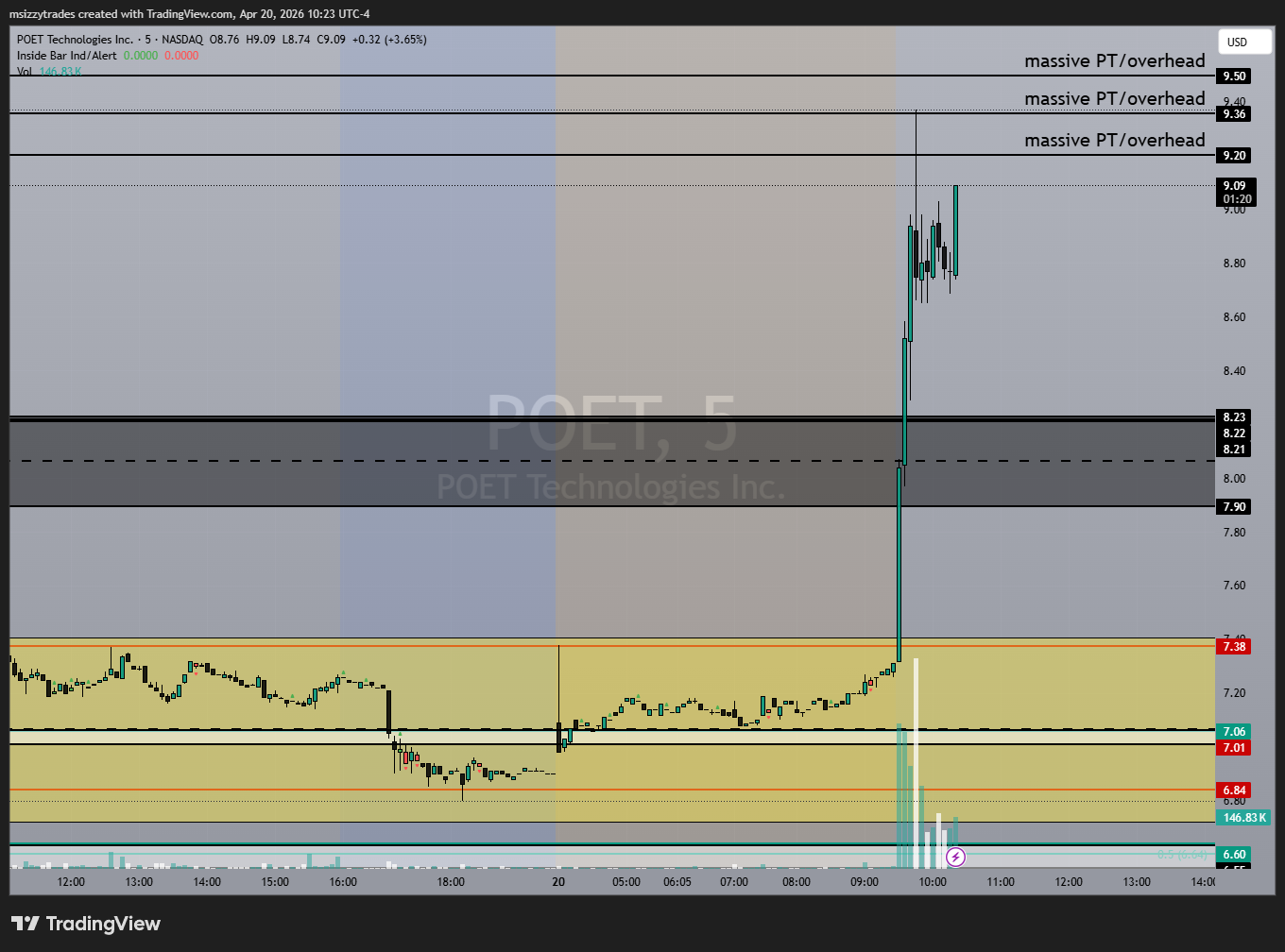Click the bold 20 date axis label
Image resolution: width=1285 pixels, height=952 pixels.
point(558,882)
